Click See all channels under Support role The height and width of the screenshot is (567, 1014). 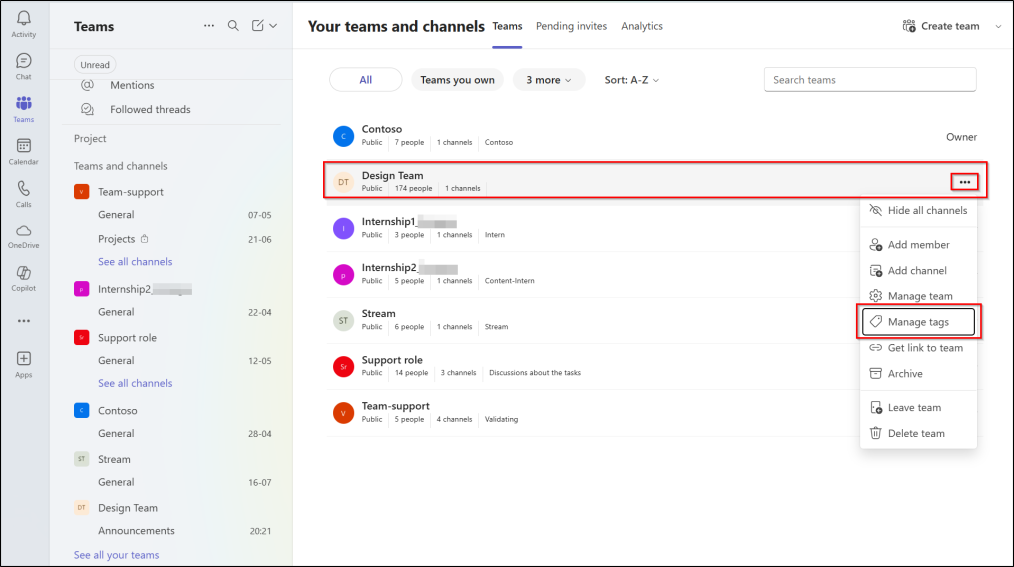click(135, 383)
